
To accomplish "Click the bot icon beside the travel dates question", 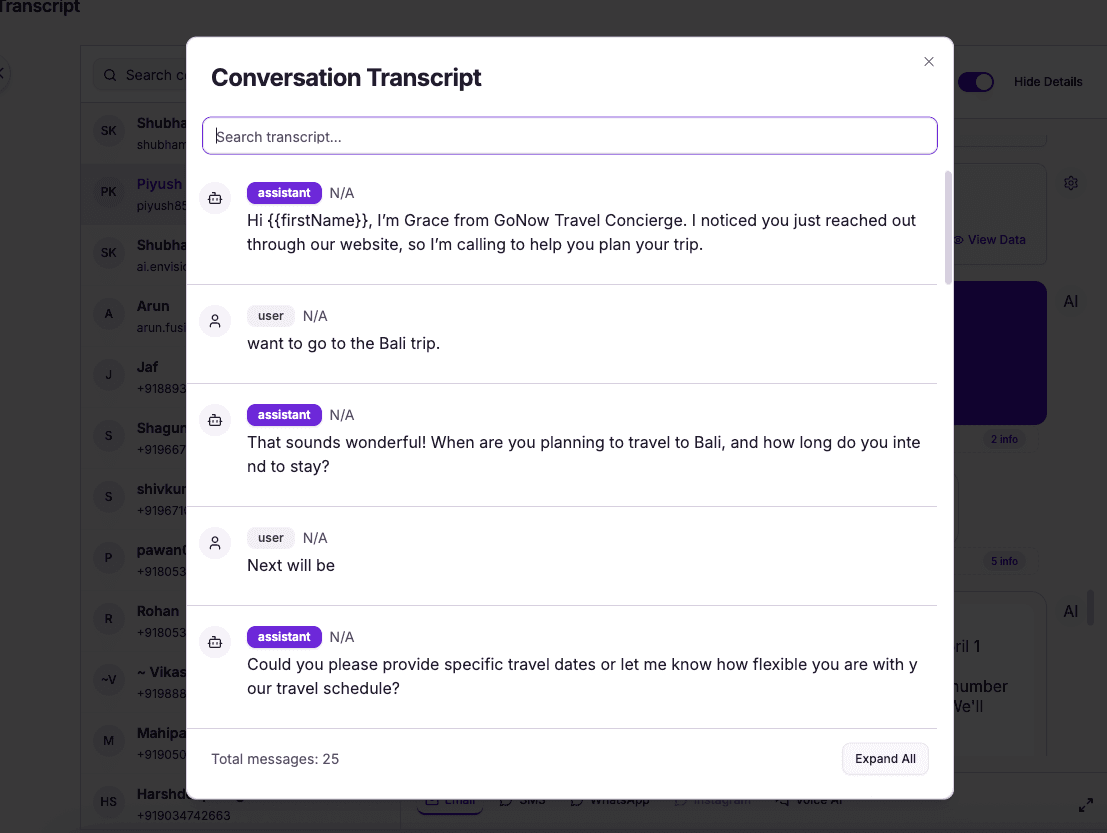I will click(215, 642).
